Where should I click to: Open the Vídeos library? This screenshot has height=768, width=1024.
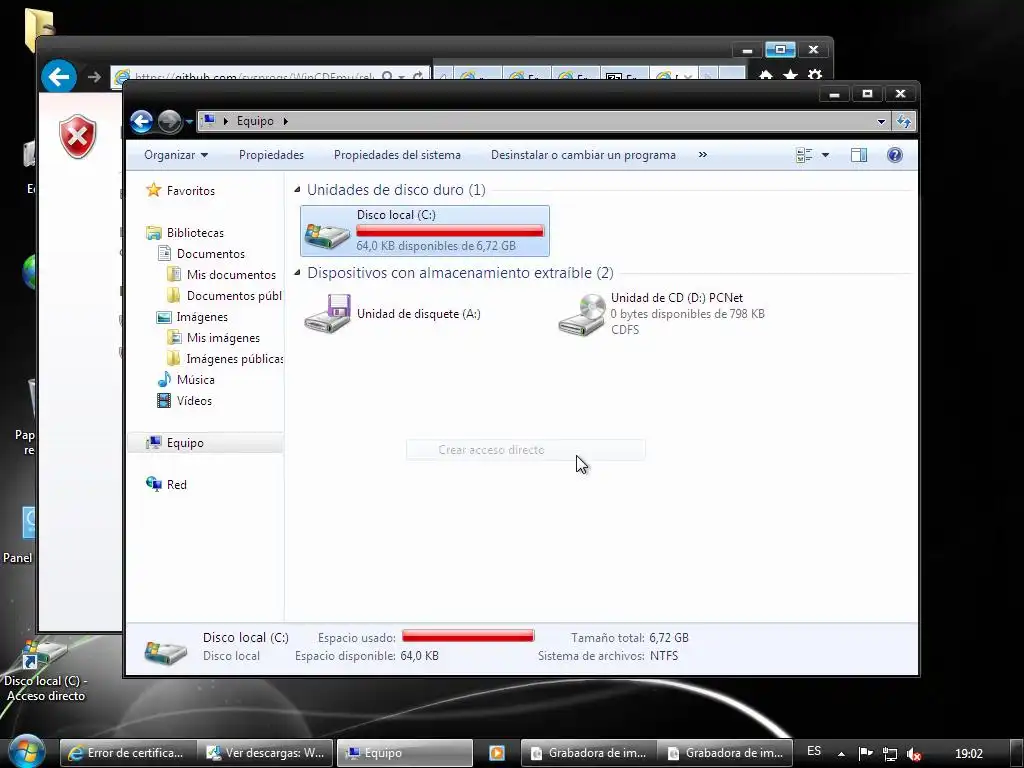click(194, 400)
